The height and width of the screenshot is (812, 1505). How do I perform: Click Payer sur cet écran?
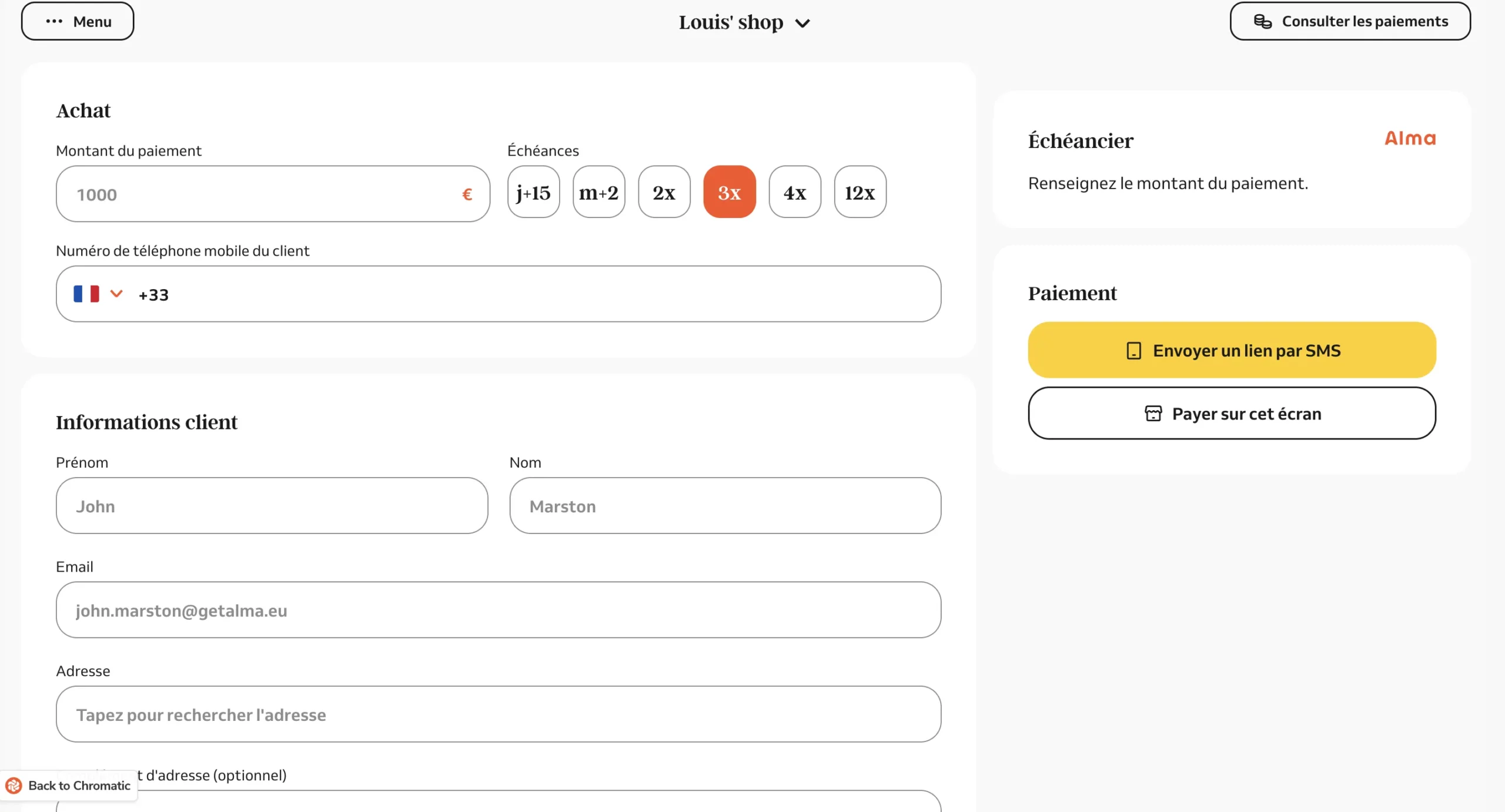[x=1232, y=414]
